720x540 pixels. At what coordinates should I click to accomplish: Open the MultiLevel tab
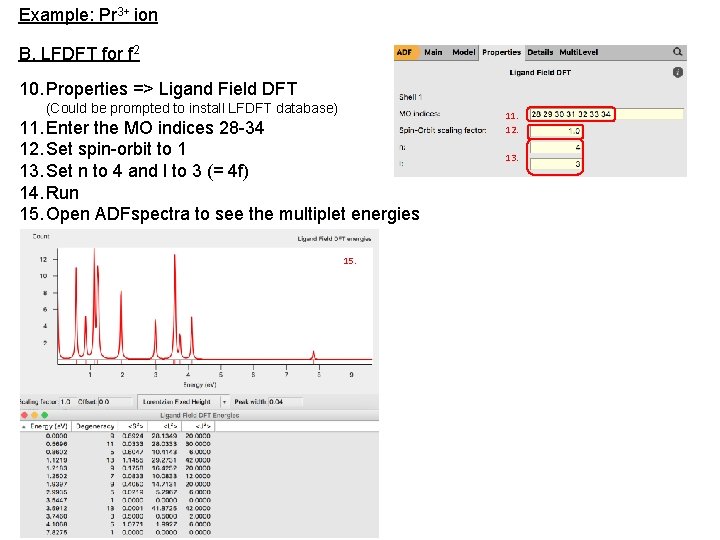click(x=579, y=52)
